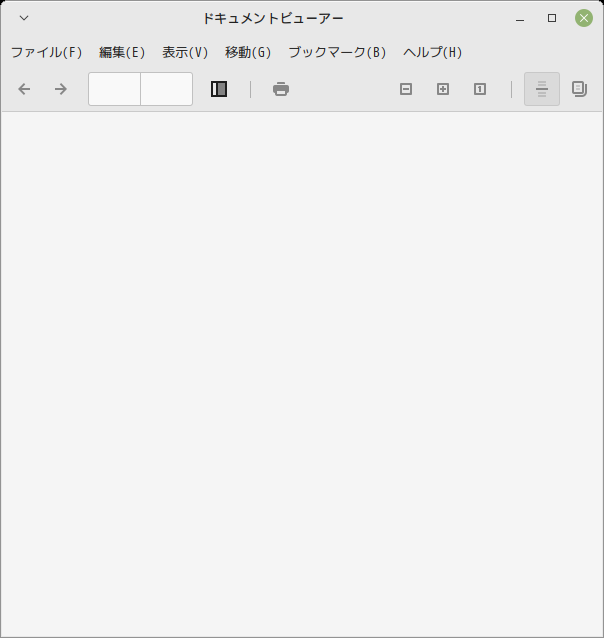
Task: Open the 表示(V) menu
Action: (x=185, y=52)
